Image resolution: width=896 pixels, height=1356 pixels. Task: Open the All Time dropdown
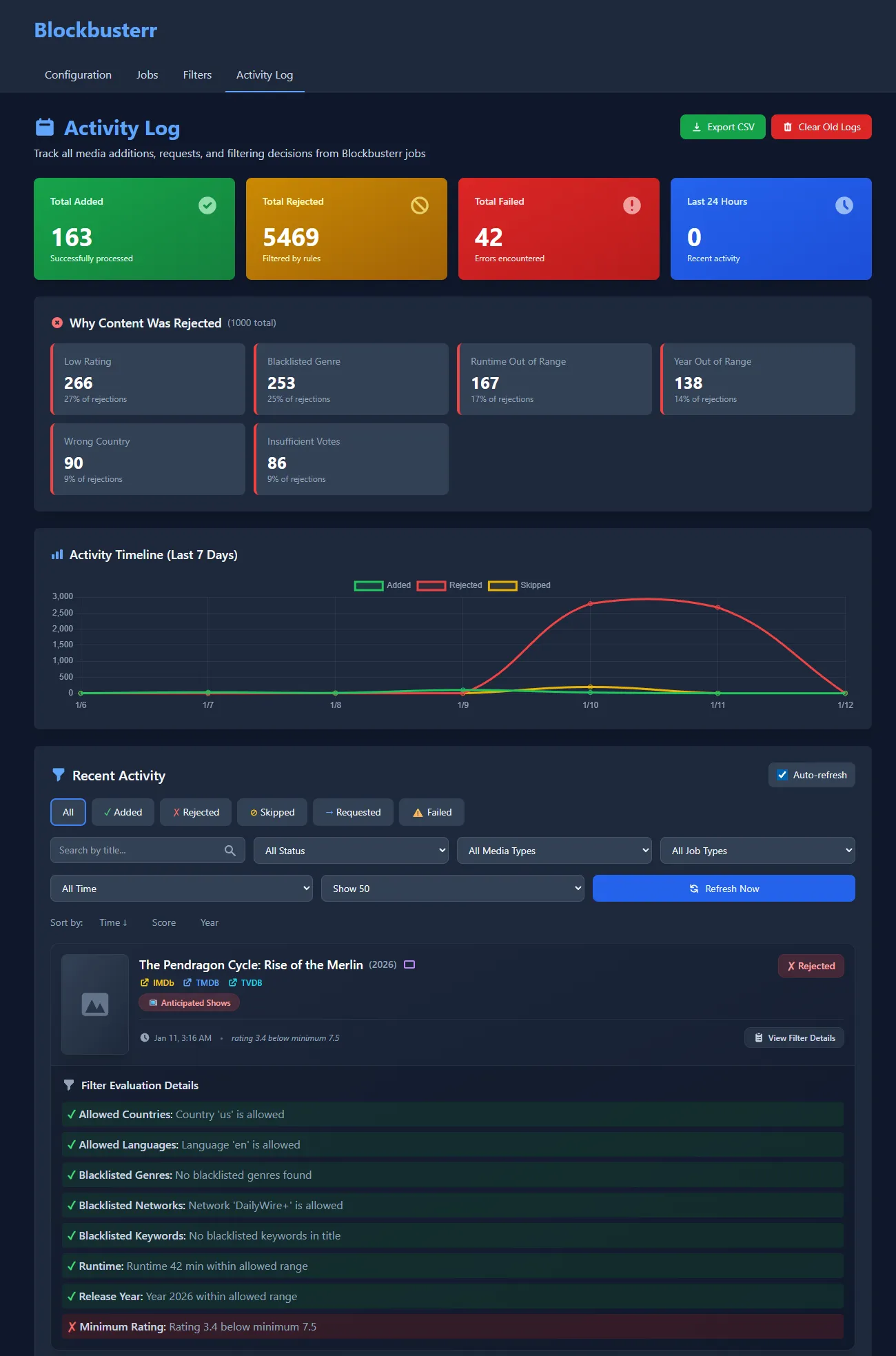coord(181,889)
